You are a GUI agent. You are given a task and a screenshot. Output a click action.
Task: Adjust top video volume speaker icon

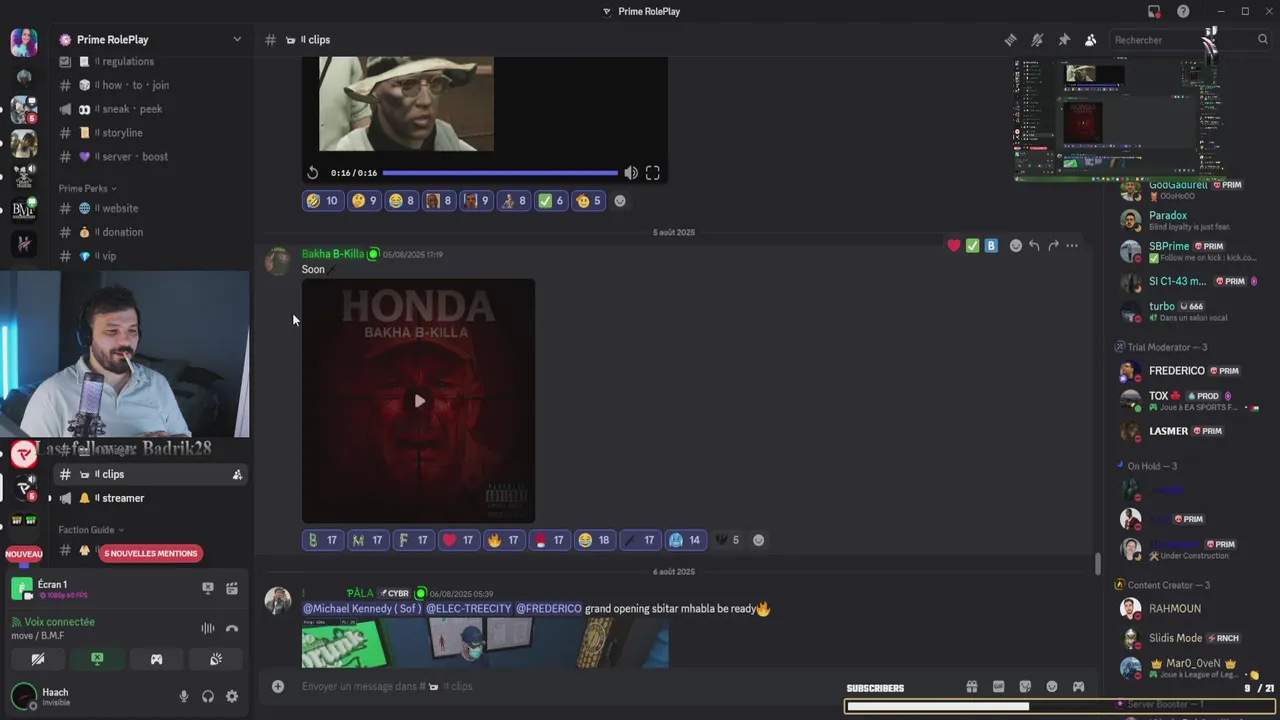(x=631, y=173)
